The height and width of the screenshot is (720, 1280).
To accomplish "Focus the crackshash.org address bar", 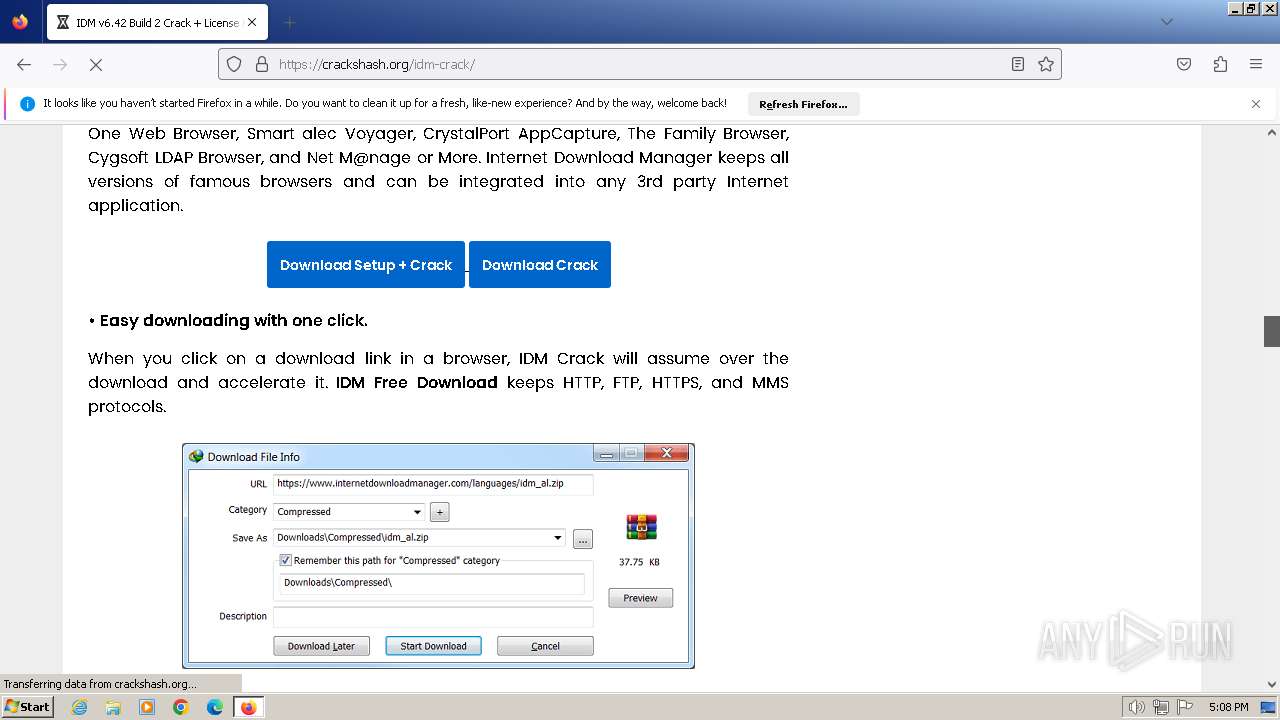I will tap(640, 64).
